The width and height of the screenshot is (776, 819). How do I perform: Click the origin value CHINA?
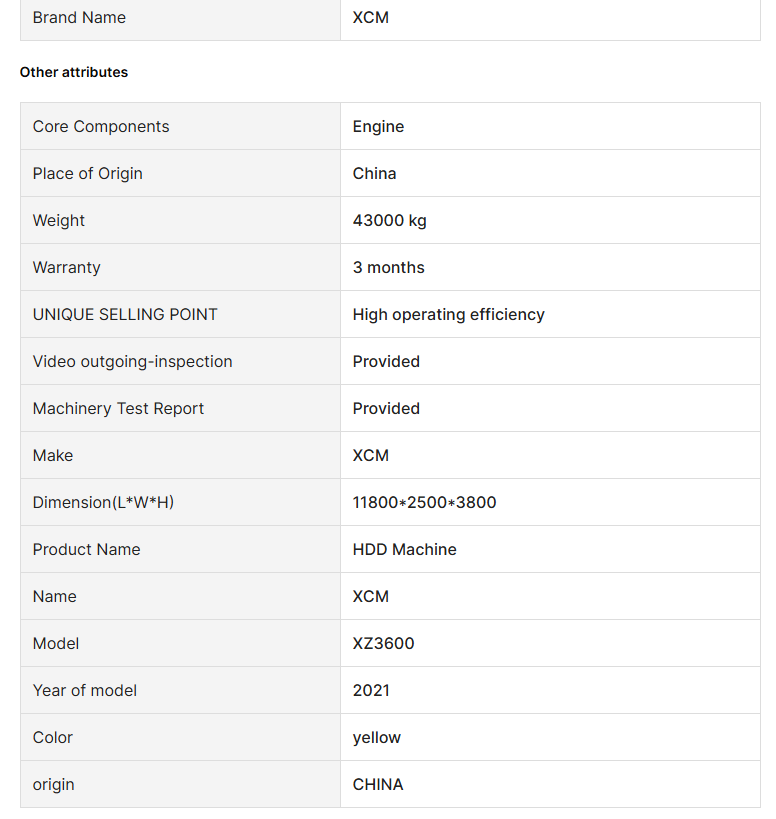coord(378,785)
